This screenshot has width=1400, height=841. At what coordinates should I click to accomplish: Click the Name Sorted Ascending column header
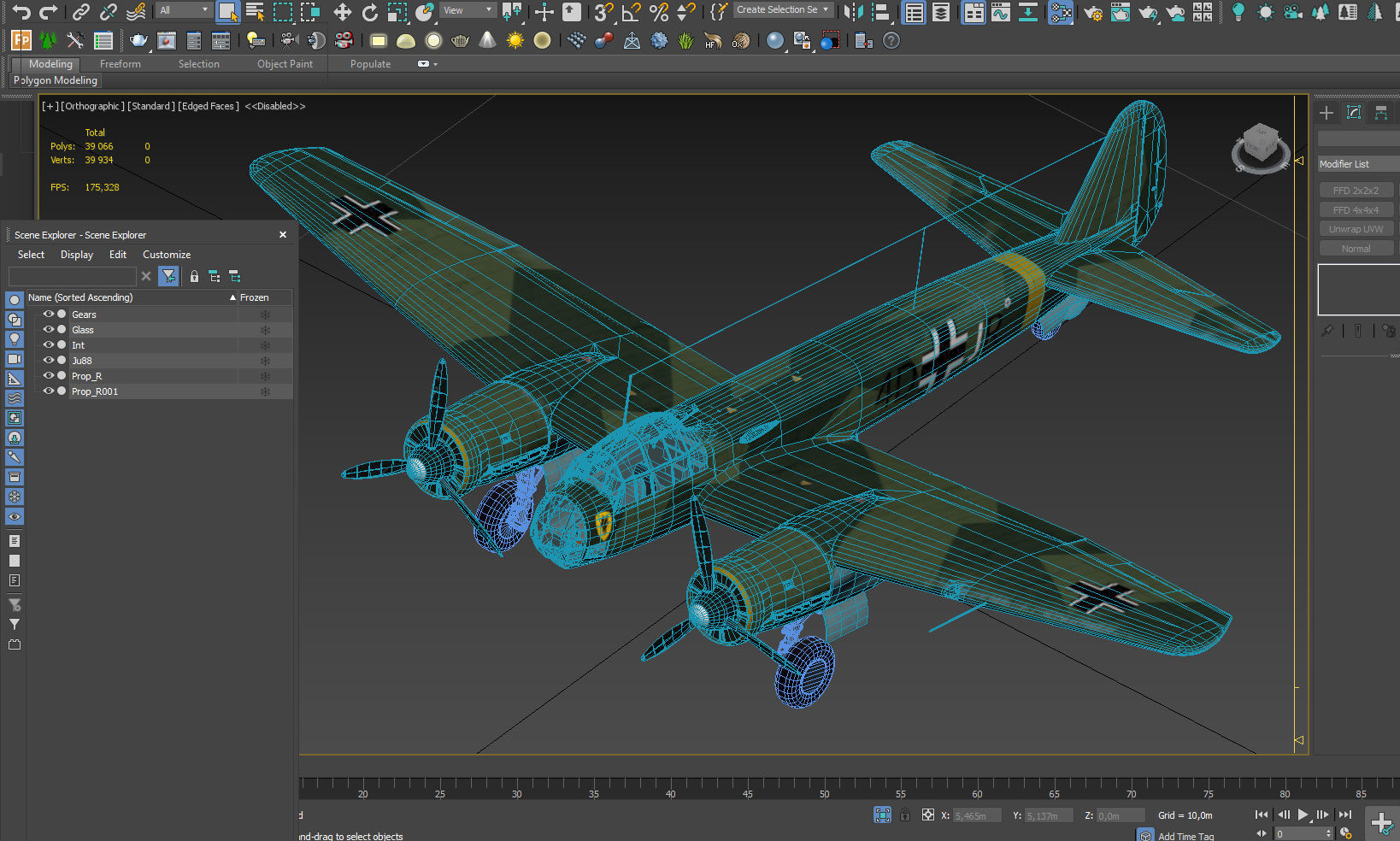(x=132, y=297)
